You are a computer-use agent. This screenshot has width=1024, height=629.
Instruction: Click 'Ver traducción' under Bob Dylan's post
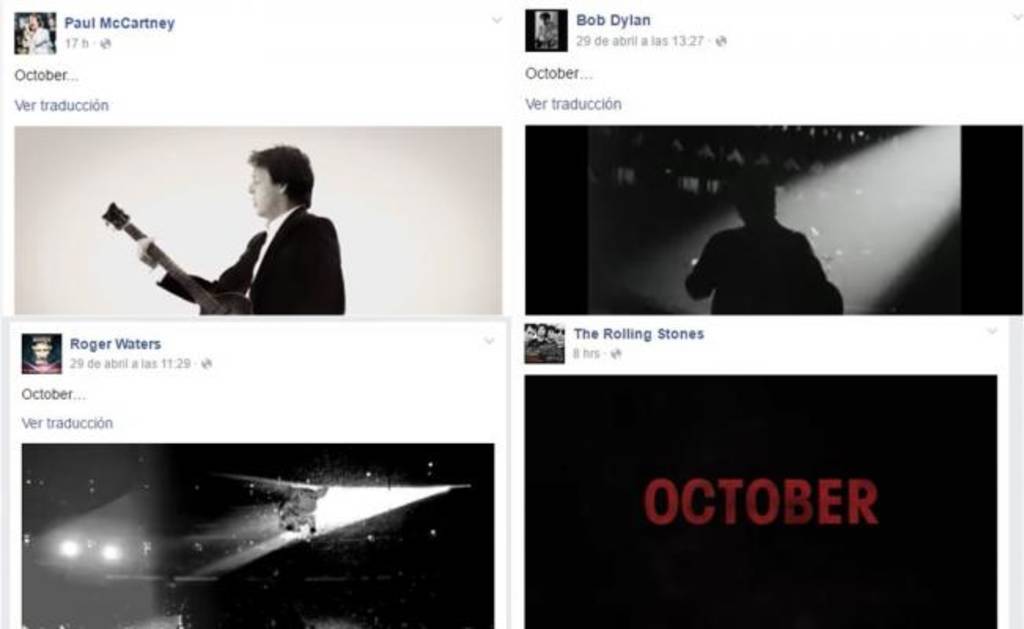(573, 104)
